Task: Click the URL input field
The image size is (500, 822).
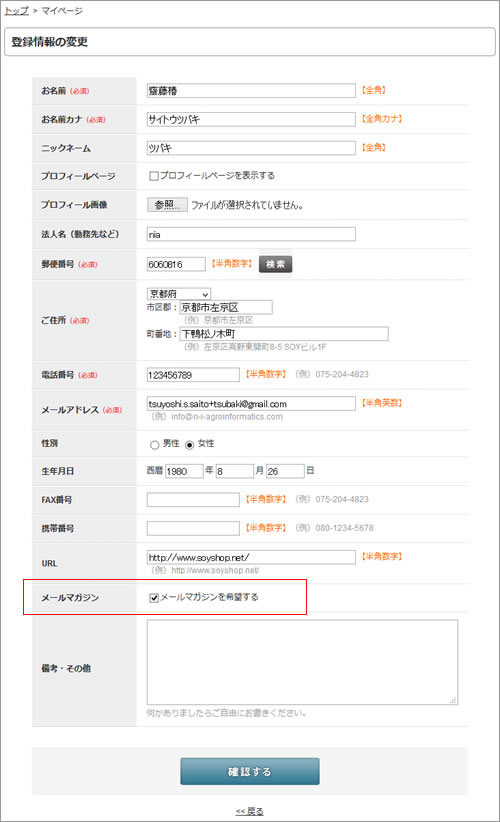Action: tap(251, 557)
